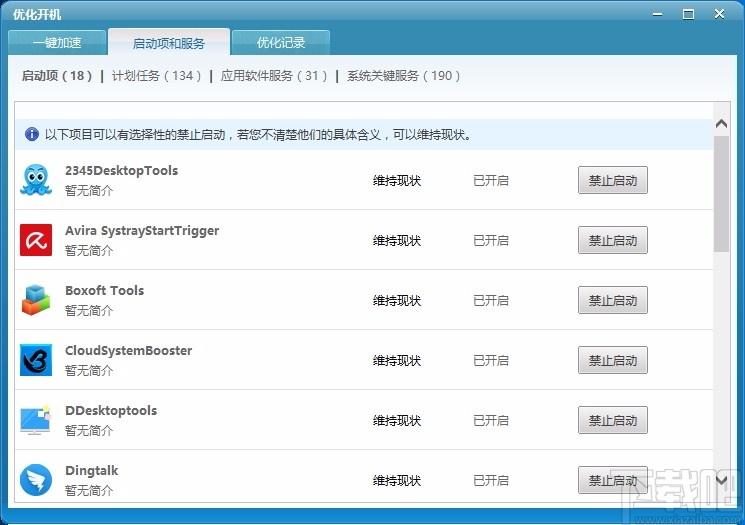
Task: Click 禁止启动 for Avira SystrayStartTrigger
Action: (x=612, y=240)
